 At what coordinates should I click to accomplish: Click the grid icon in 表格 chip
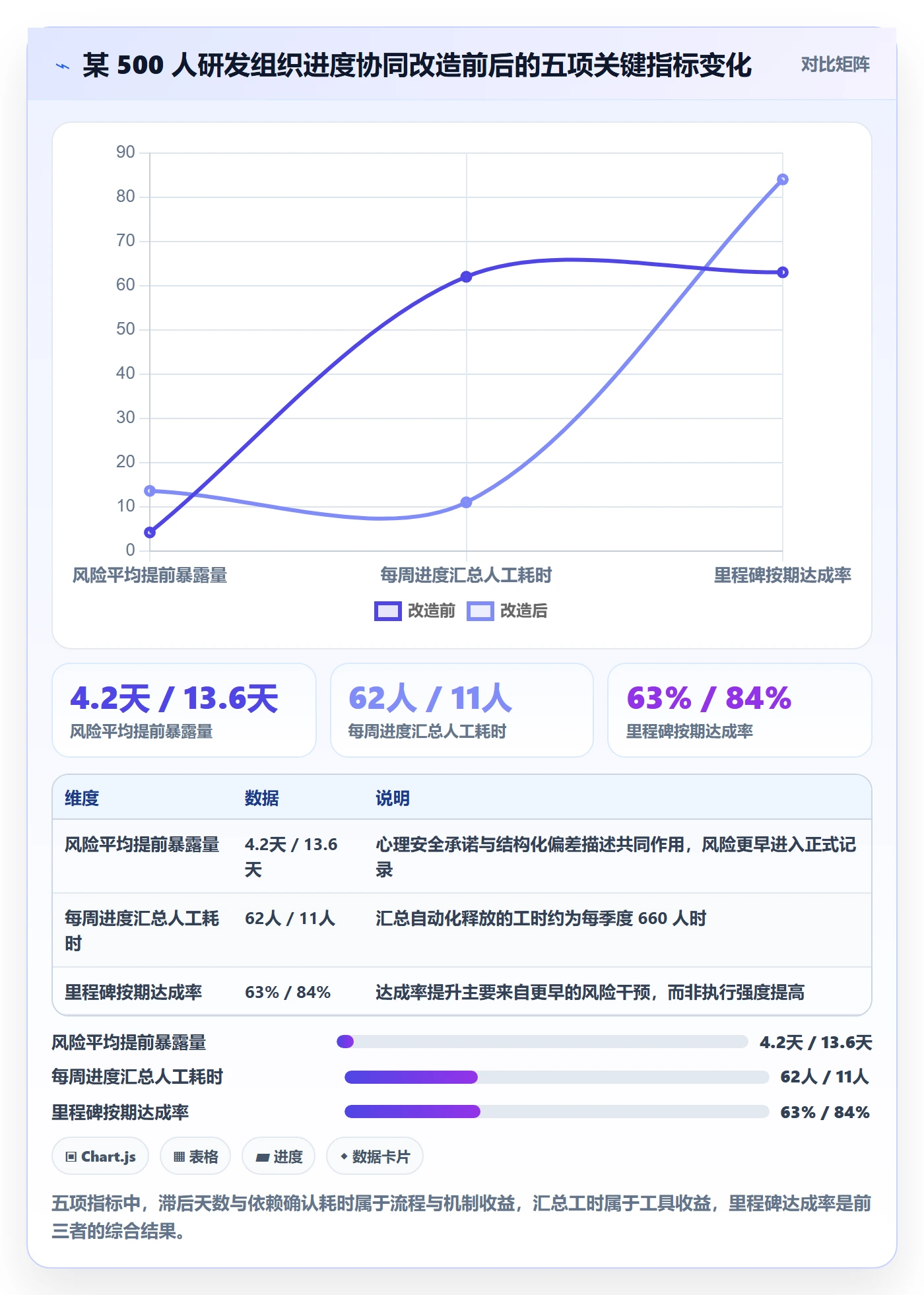179,1156
